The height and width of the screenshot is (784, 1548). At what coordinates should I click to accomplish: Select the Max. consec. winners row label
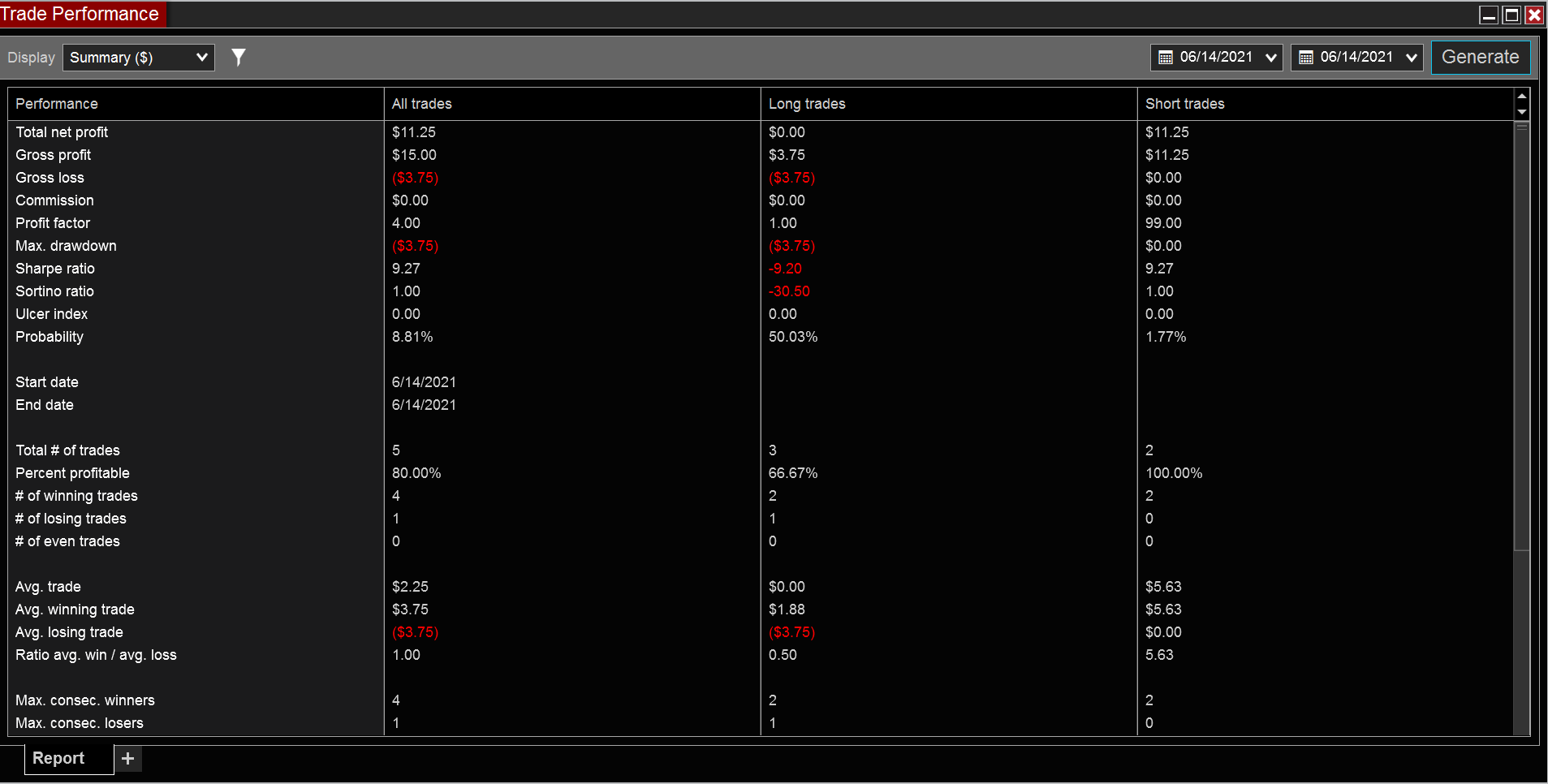[84, 700]
